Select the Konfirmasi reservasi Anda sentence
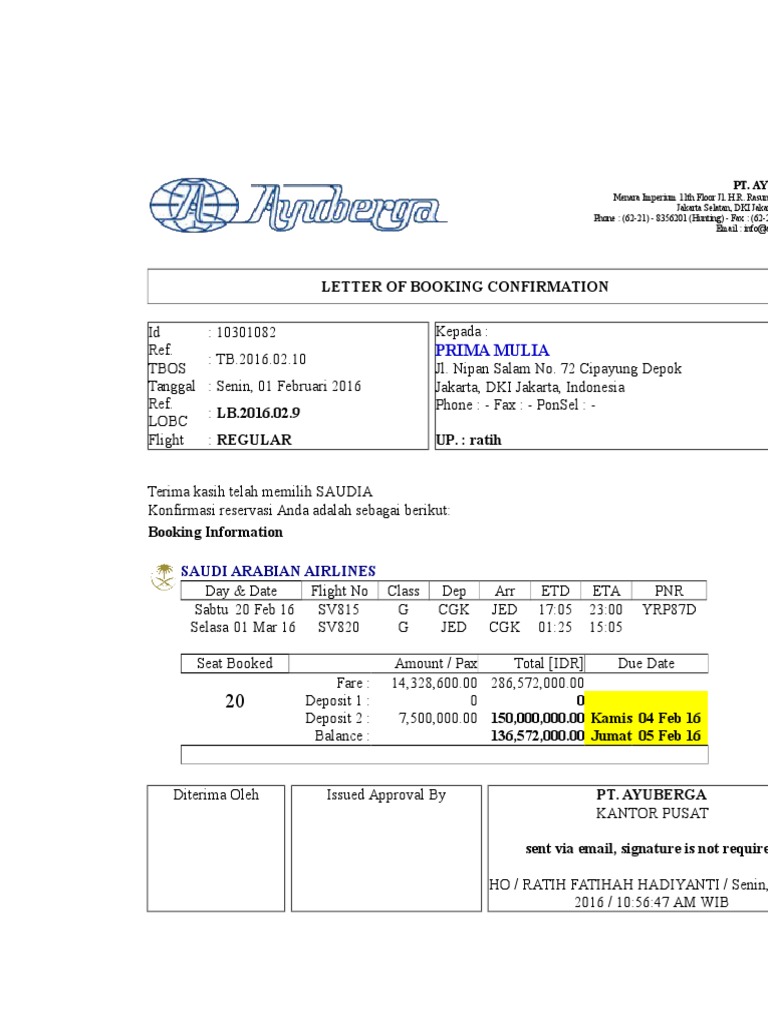 [299, 510]
